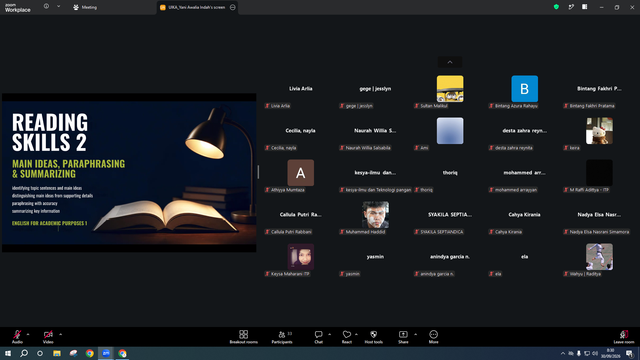The height and width of the screenshot is (360, 640).
Task: Open taskbar clock and date
Action: click(x=610, y=353)
